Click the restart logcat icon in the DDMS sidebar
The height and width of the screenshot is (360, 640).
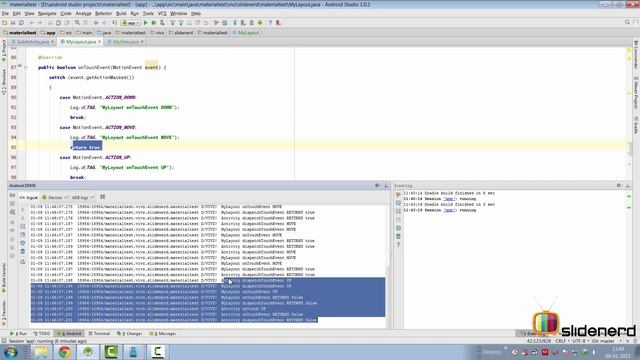[x=22, y=262]
